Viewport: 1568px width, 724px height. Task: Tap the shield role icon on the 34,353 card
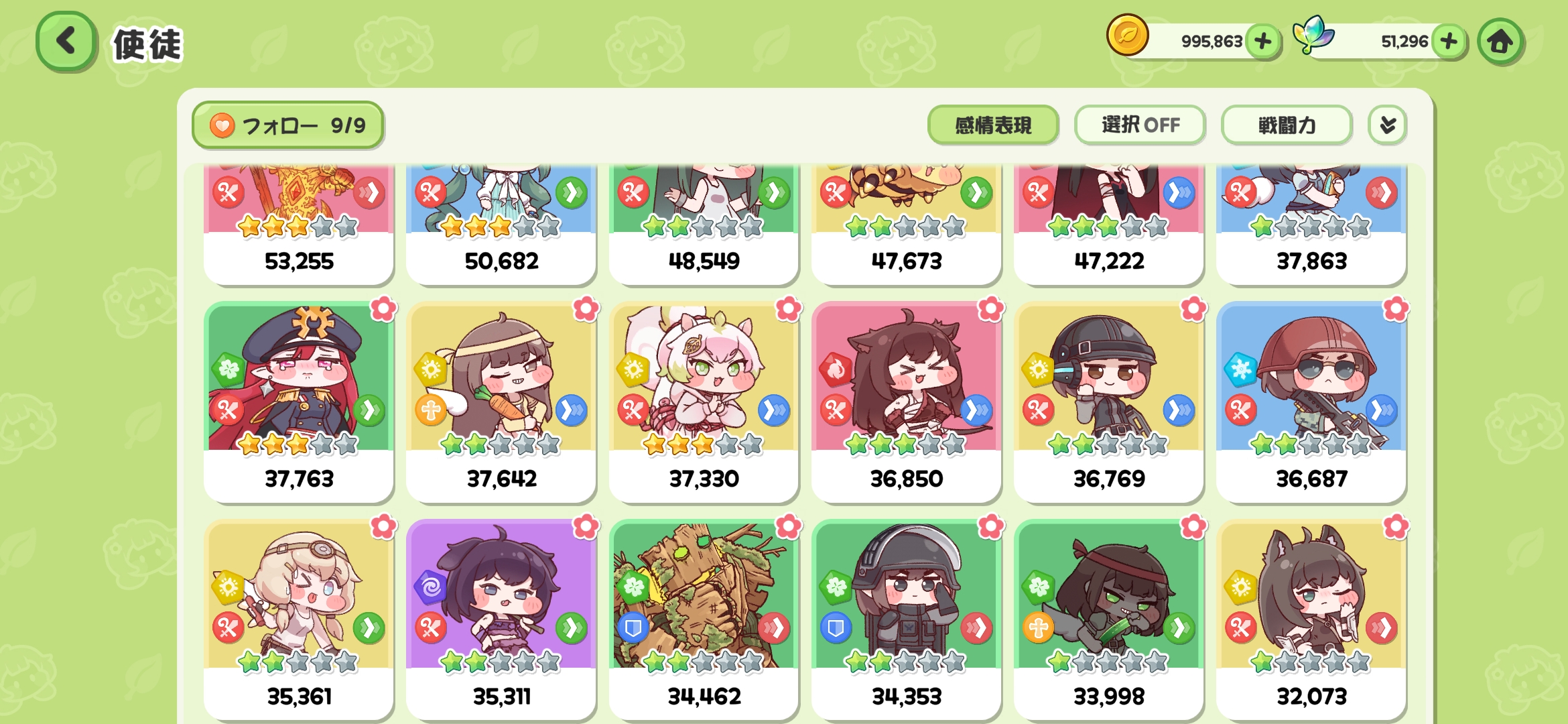point(836,628)
